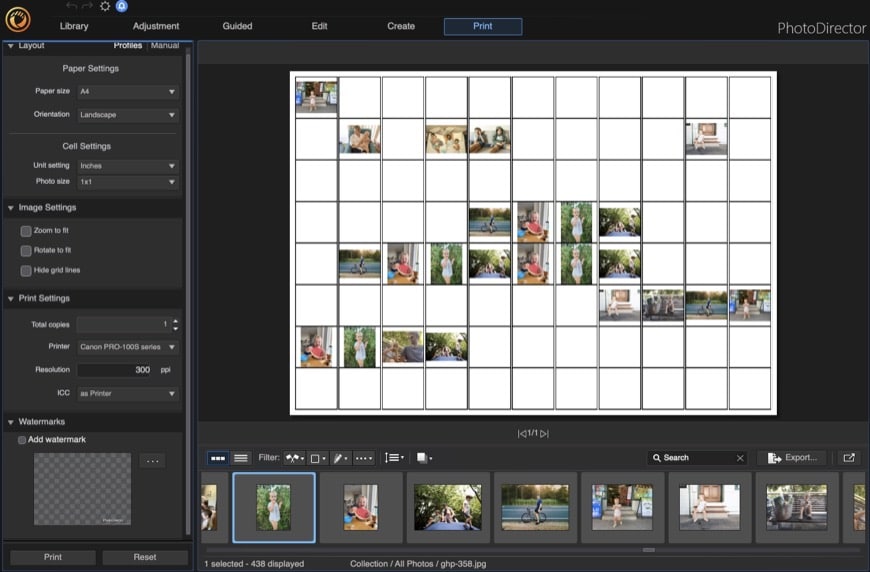The width and height of the screenshot is (870, 572).
Task: Collapse Print Settings section
Action: pos(11,299)
